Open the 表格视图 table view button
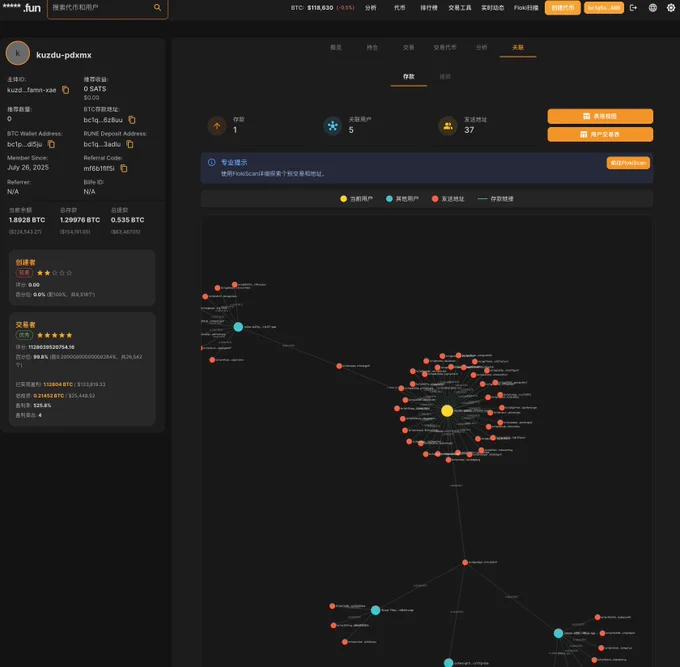The image size is (680, 667). [600, 116]
